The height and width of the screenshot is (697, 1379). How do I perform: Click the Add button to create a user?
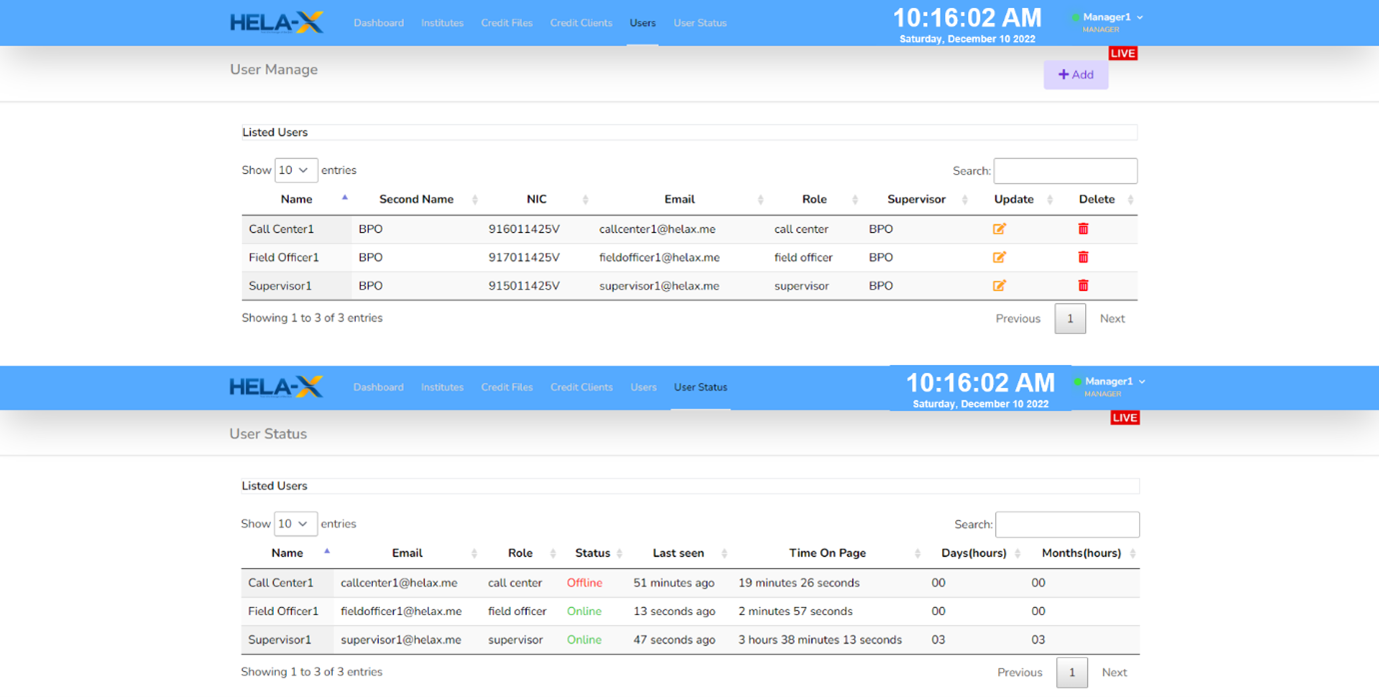(x=1075, y=74)
